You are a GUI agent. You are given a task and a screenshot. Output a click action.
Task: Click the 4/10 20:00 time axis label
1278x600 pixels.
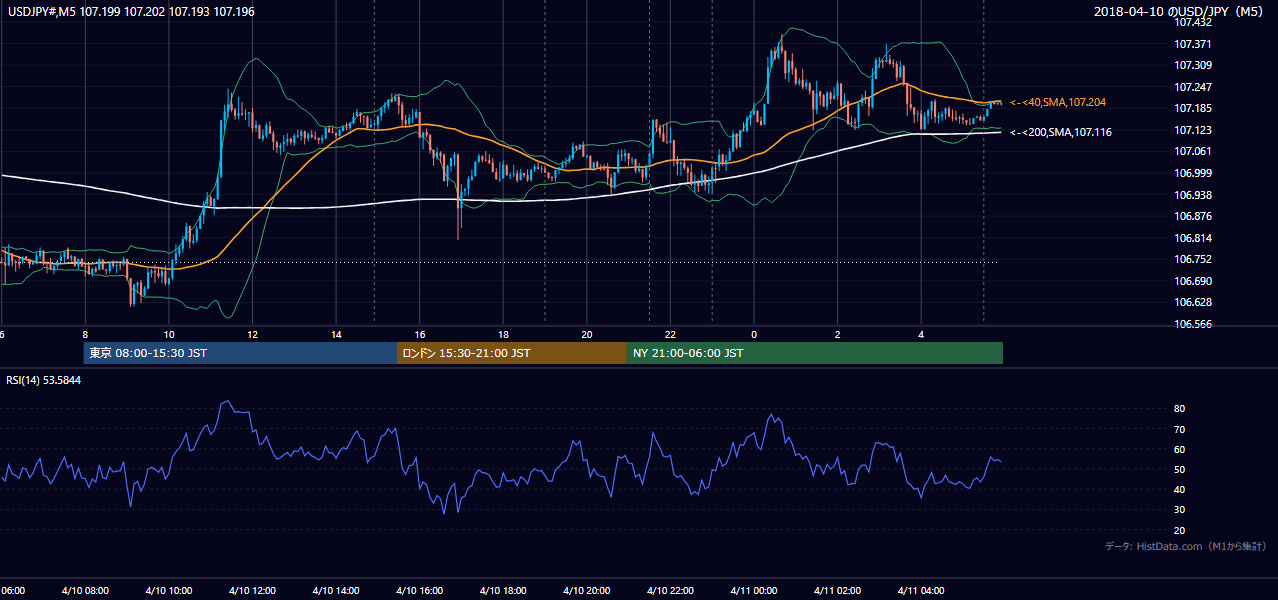pyautogui.click(x=586, y=591)
